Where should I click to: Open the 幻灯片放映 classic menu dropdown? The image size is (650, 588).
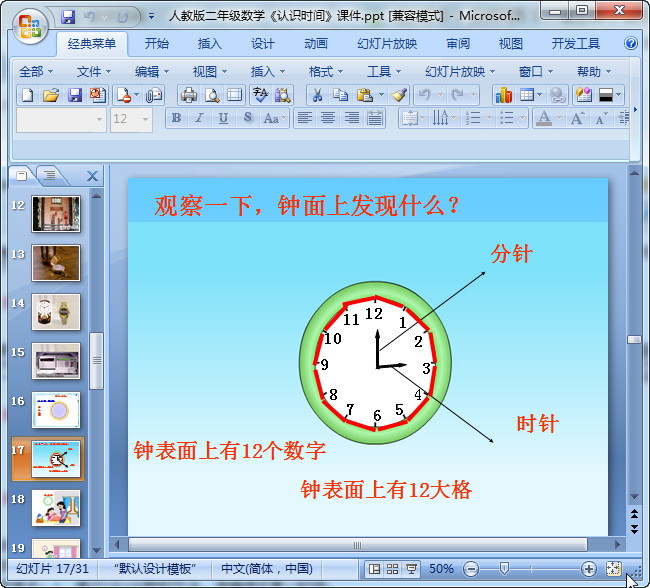460,72
